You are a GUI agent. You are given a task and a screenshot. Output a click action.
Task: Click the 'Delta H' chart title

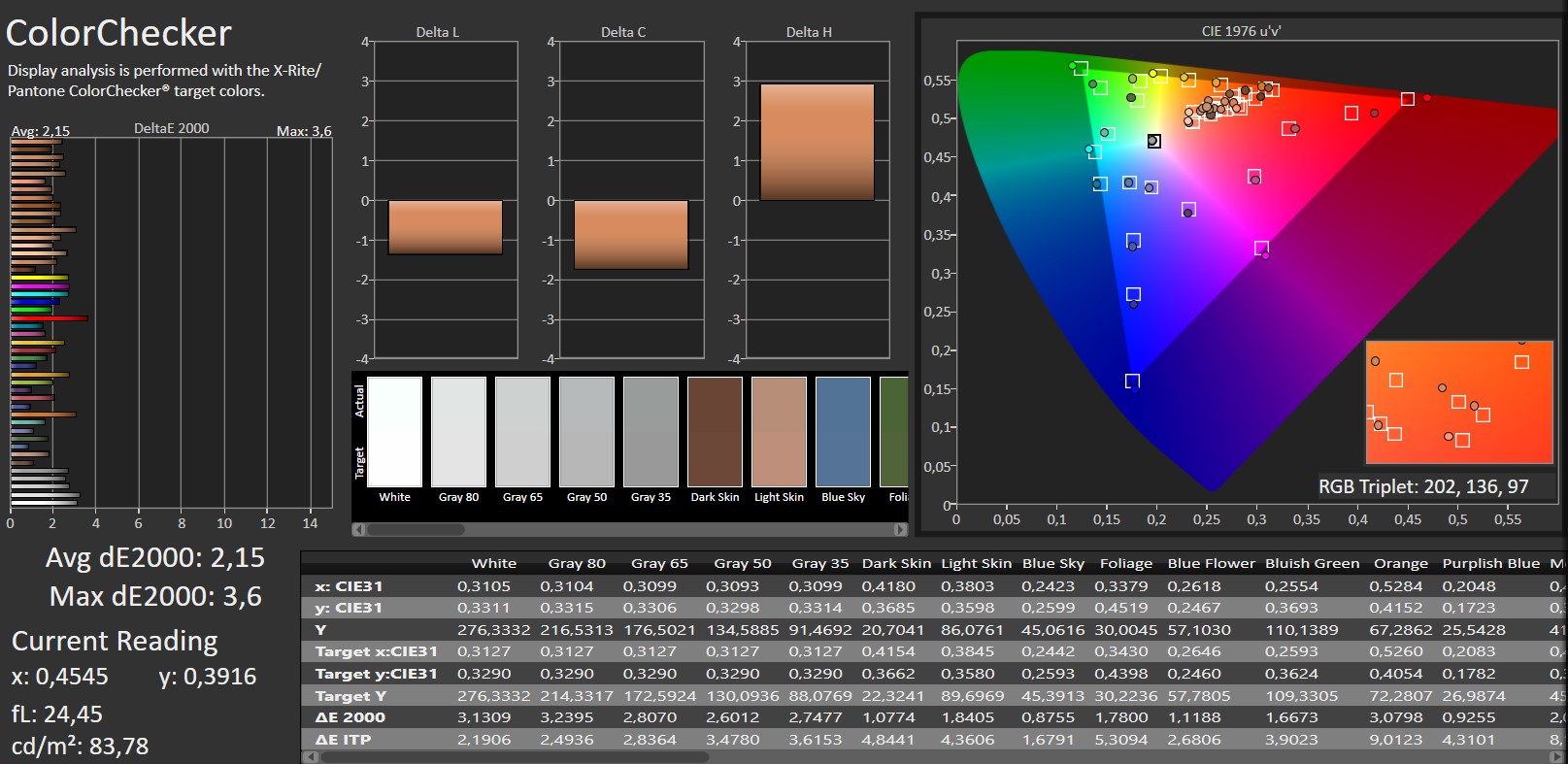coord(809,32)
